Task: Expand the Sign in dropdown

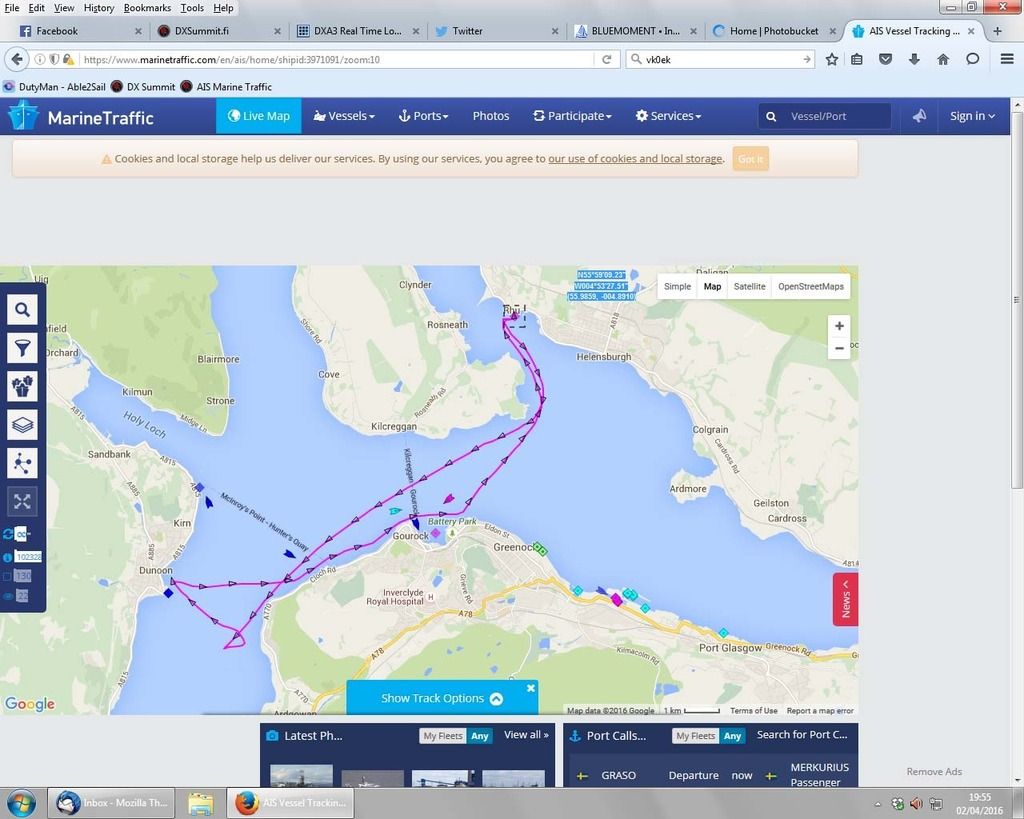Action: [x=972, y=116]
